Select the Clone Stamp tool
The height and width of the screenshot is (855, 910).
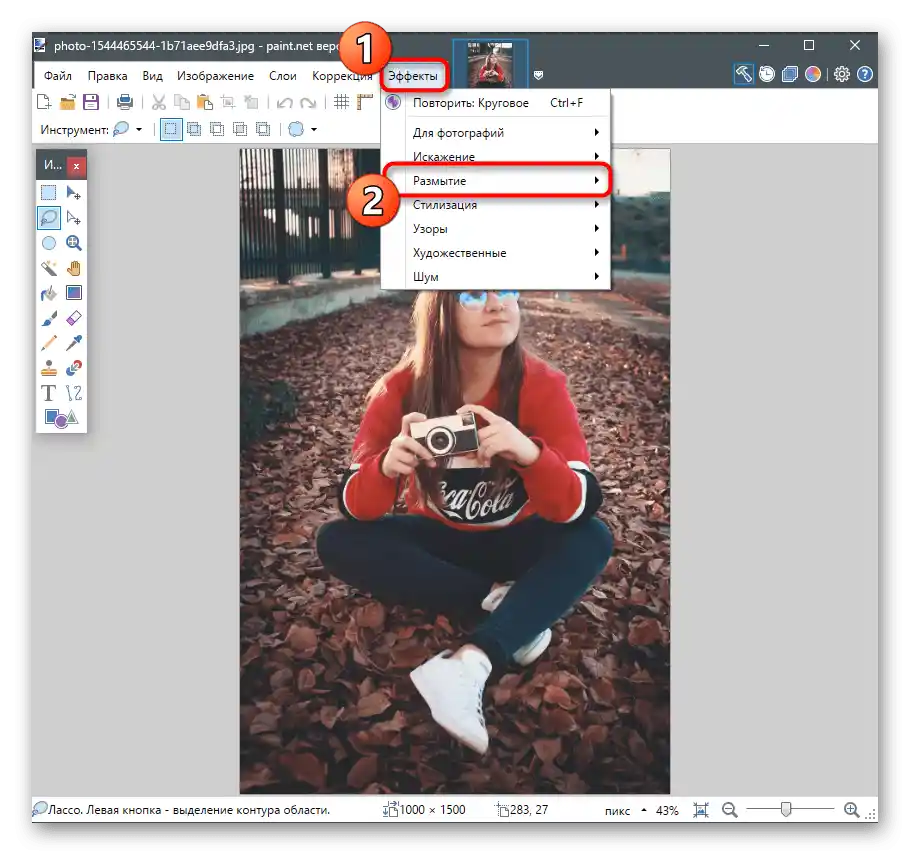point(49,368)
